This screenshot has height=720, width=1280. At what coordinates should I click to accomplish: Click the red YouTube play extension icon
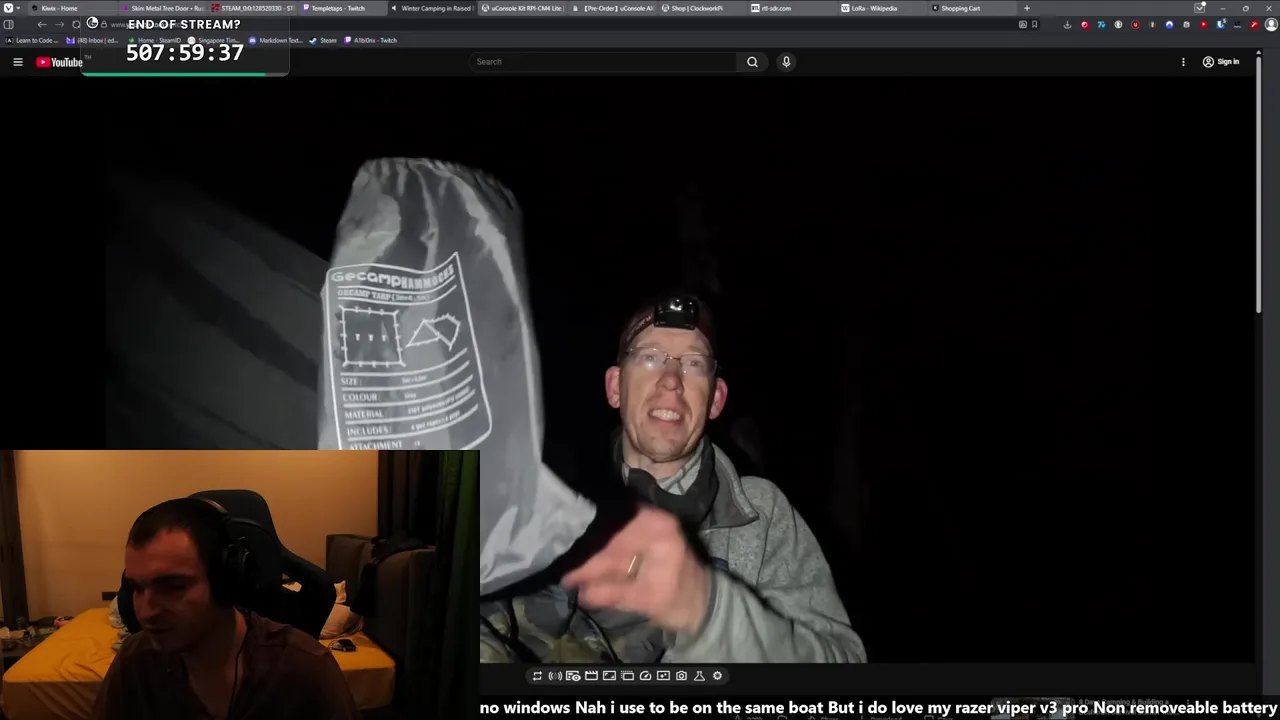coord(1203,24)
